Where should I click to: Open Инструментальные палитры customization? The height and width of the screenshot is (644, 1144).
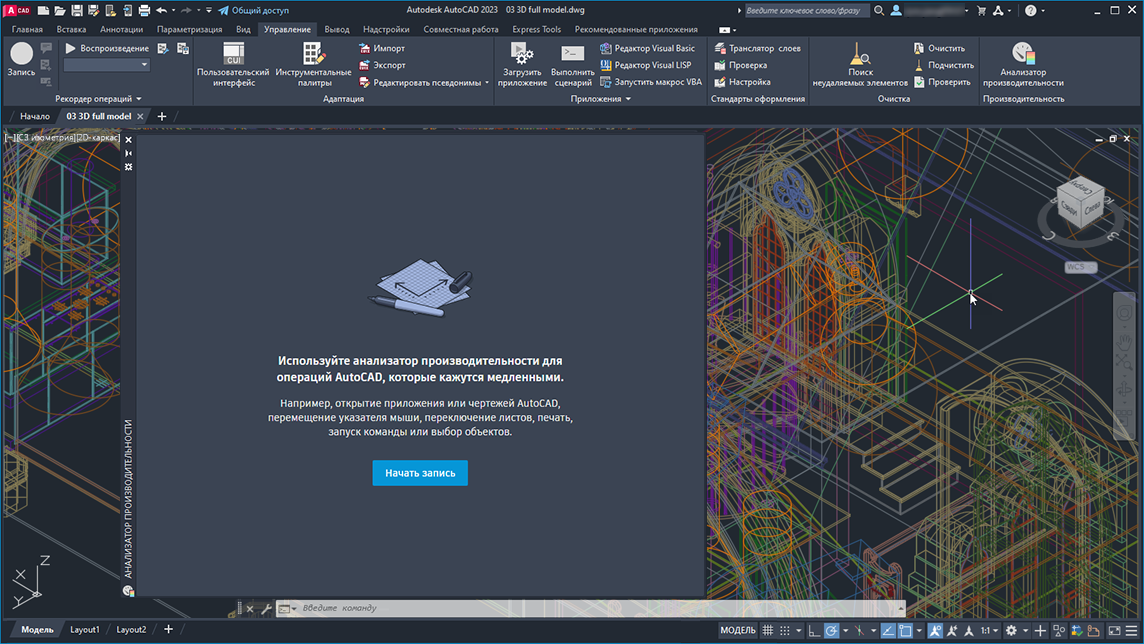tap(313, 64)
